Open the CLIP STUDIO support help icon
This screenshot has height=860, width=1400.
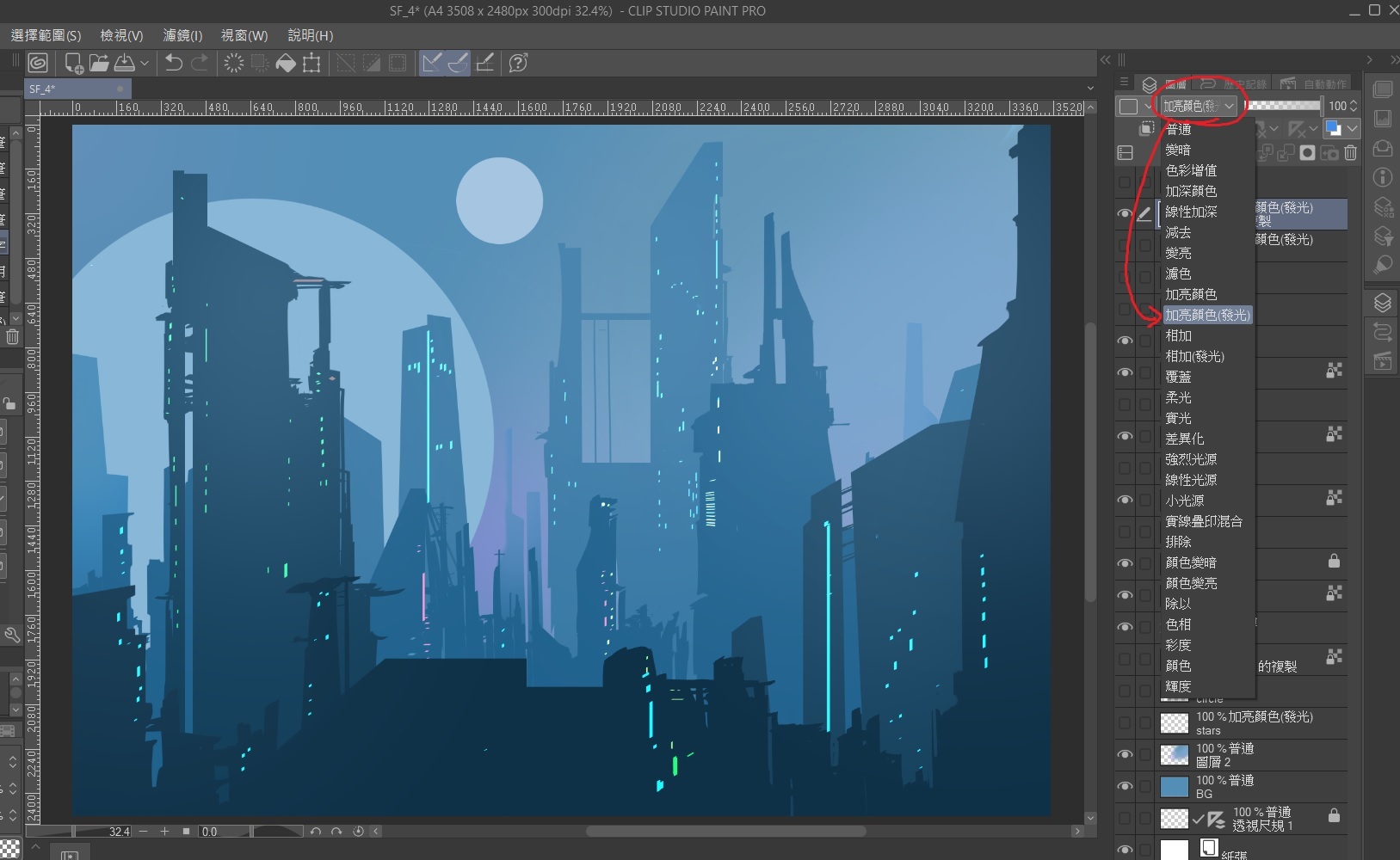pos(518,63)
